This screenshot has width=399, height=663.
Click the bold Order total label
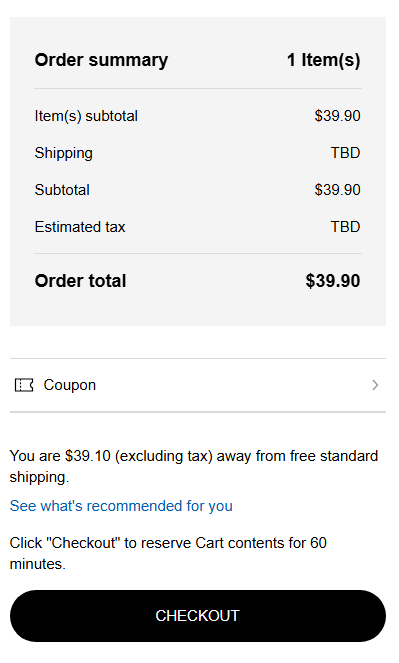click(80, 281)
